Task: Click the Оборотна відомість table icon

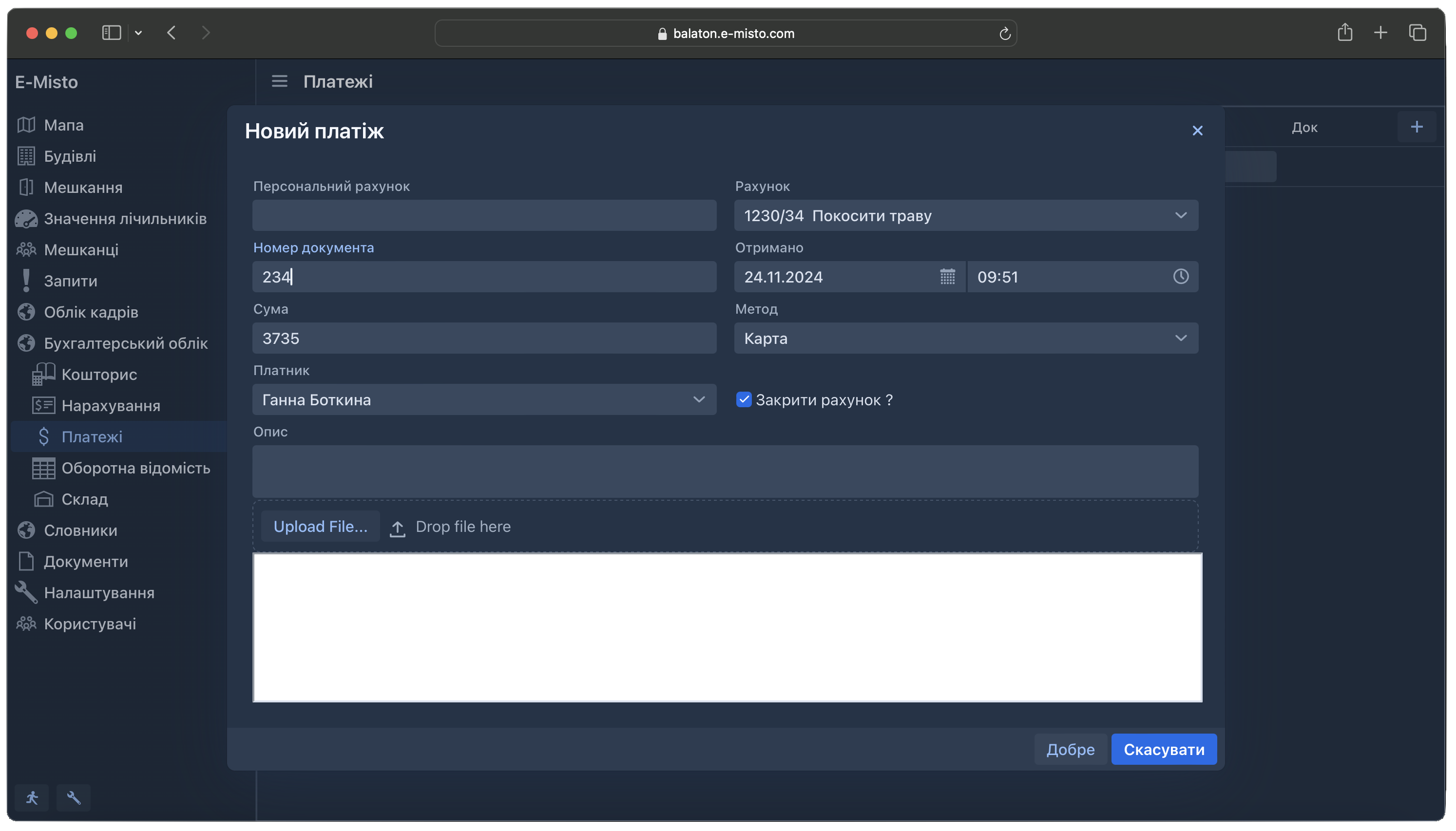Action: (43, 468)
